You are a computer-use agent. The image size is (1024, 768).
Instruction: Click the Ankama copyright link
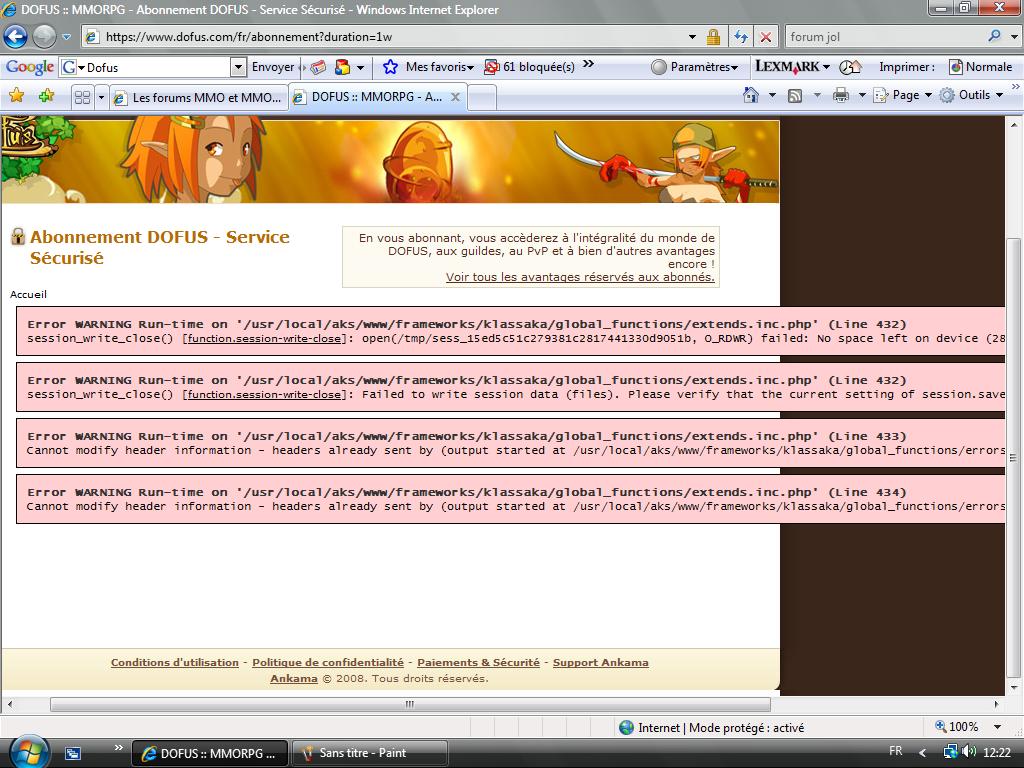pos(294,679)
